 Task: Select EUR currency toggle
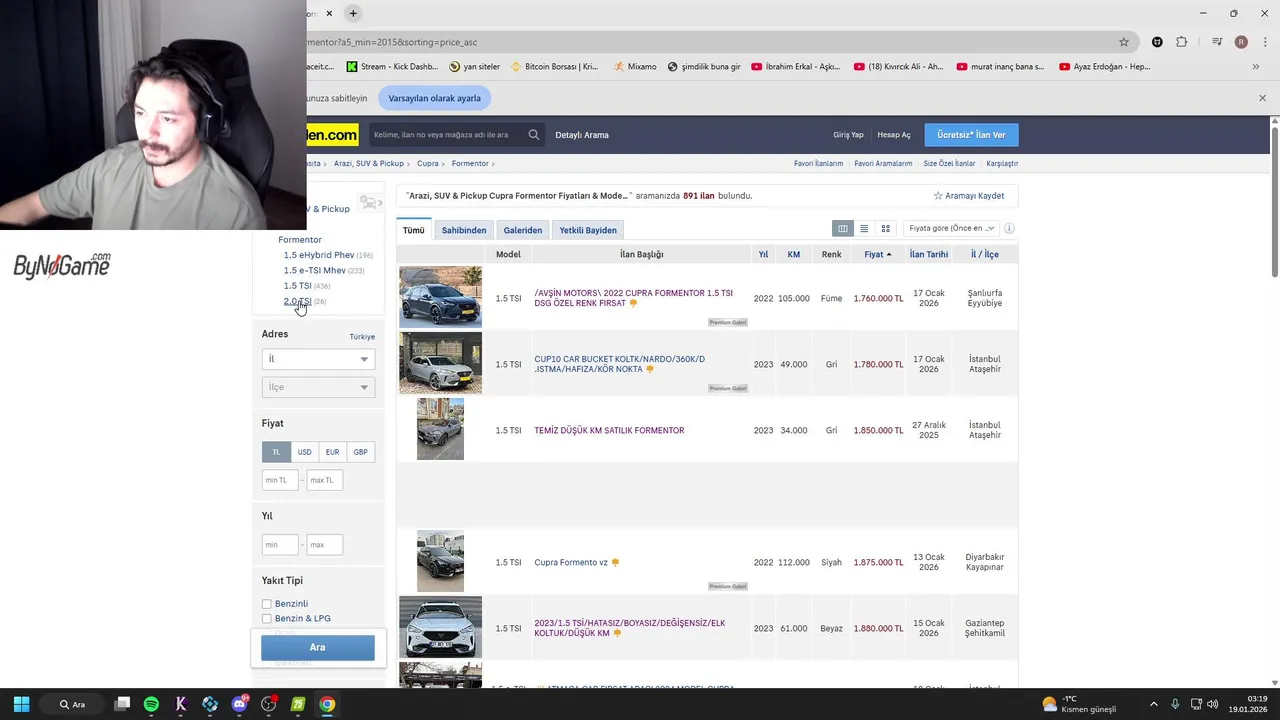coord(332,452)
